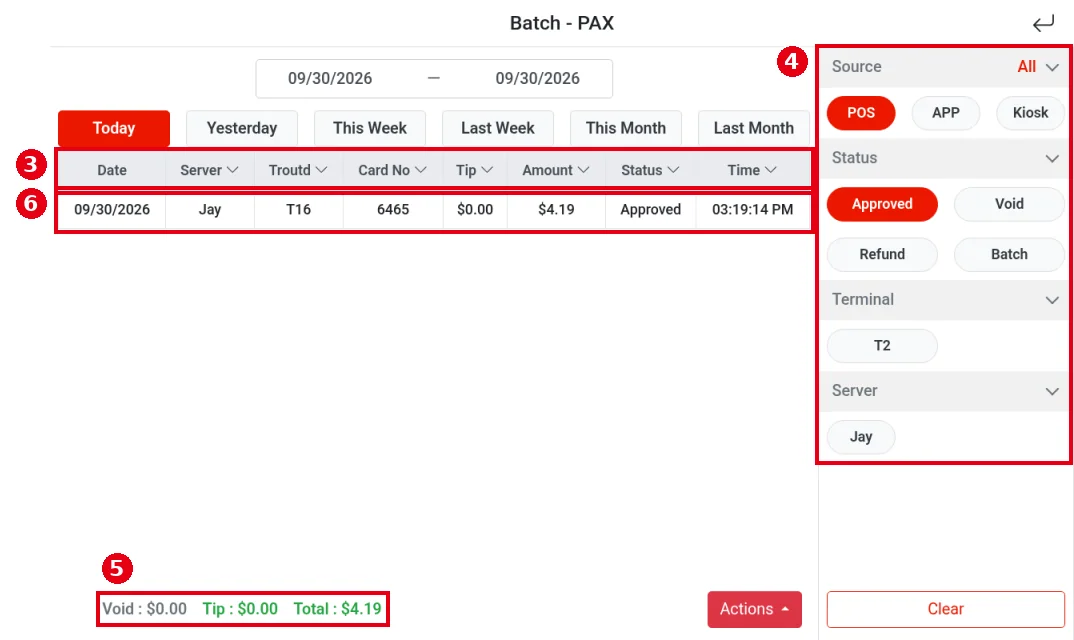
Task: Click the back return arrow icon
Action: [x=1043, y=24]
